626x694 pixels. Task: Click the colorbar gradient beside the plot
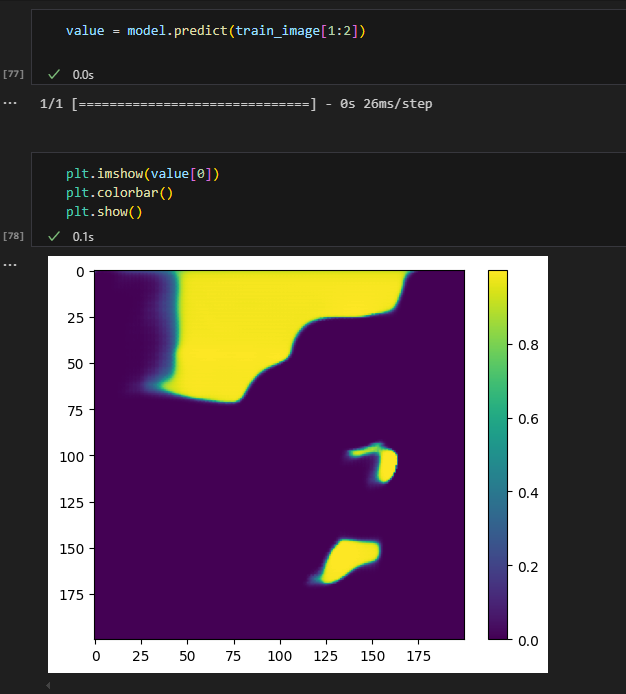click(498, 455)
